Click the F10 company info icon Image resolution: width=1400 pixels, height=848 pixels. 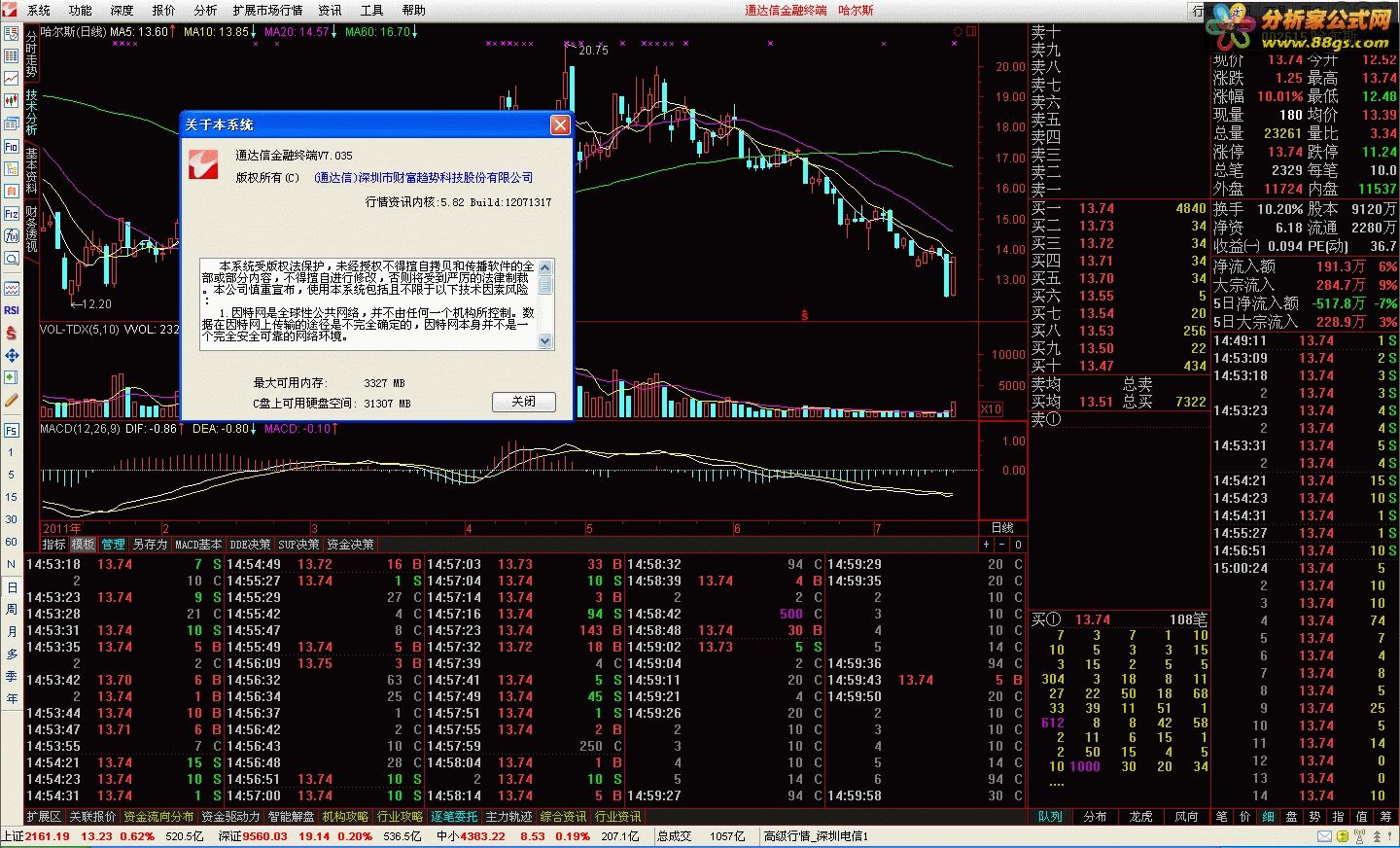[x=12, y=146]
